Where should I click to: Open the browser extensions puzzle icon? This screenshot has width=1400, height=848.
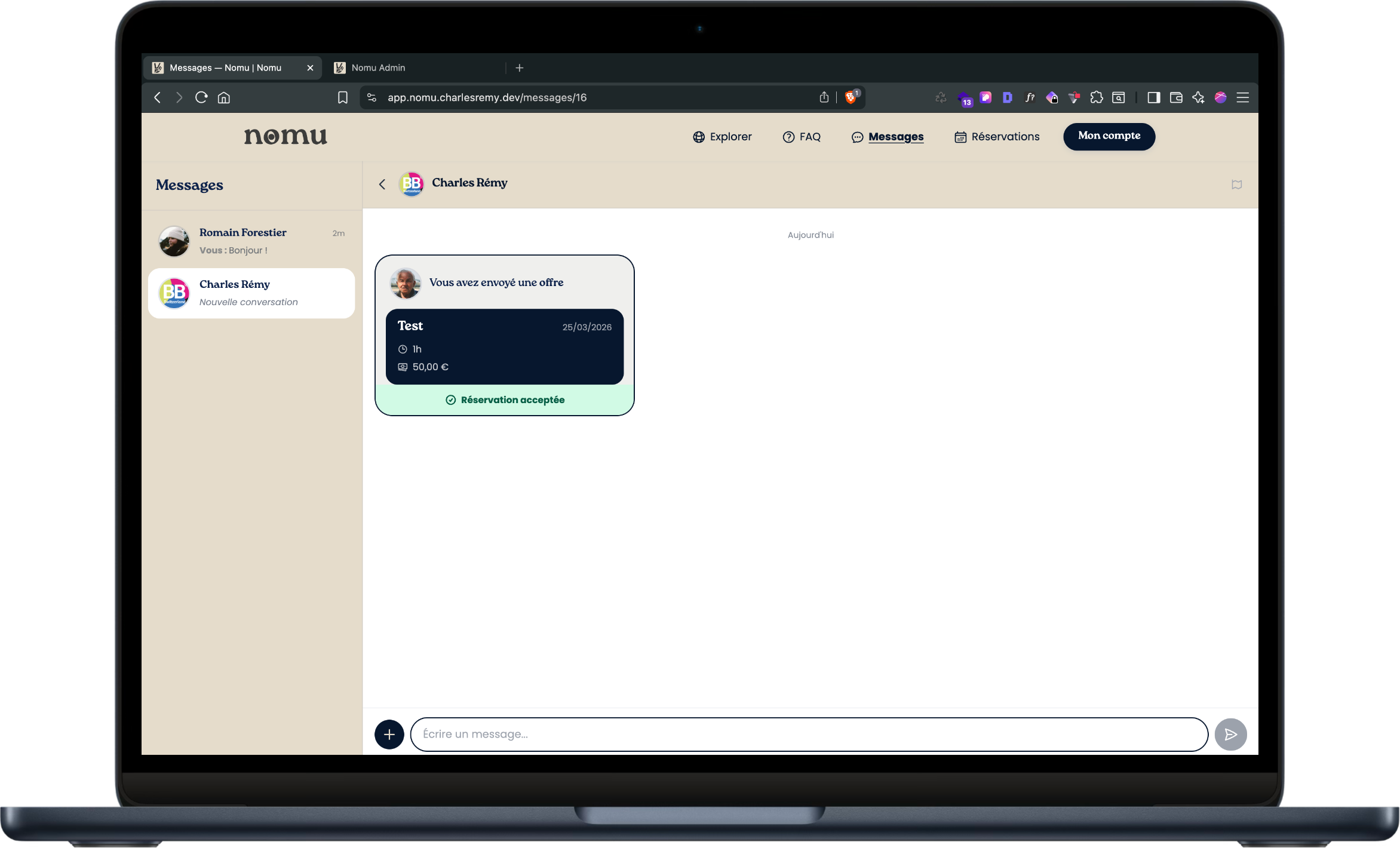[1096, 97]
